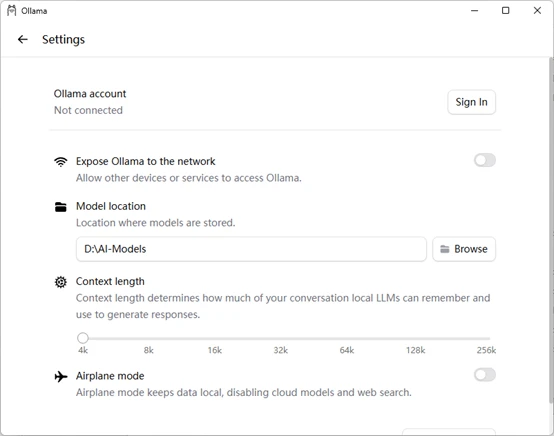The width and height of the screenshot is (554, 436).
Task: Maximize the Ollama window
Action: [506, 11]
